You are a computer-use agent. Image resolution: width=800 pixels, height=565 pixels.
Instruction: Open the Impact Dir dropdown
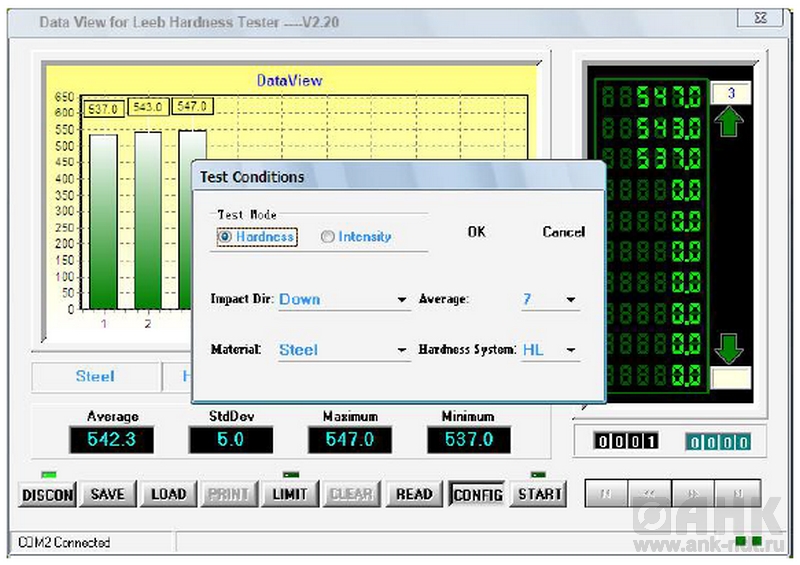pos(402,300)
